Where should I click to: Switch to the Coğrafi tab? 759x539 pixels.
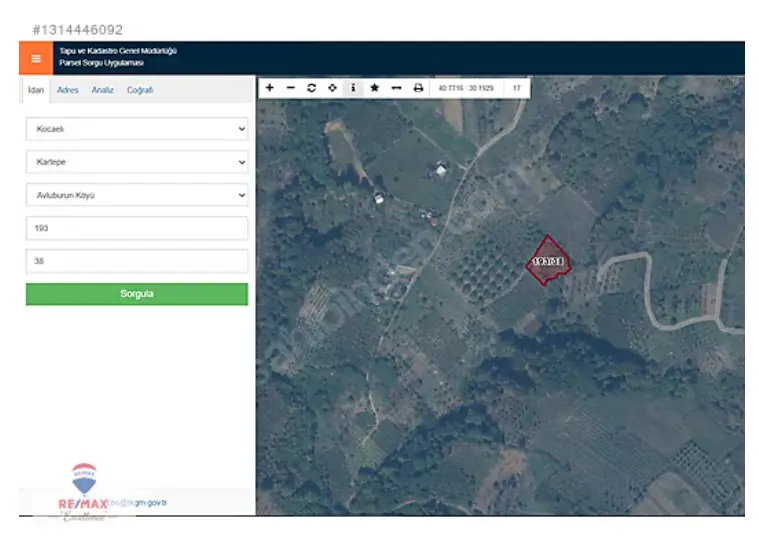click(140, 90)
